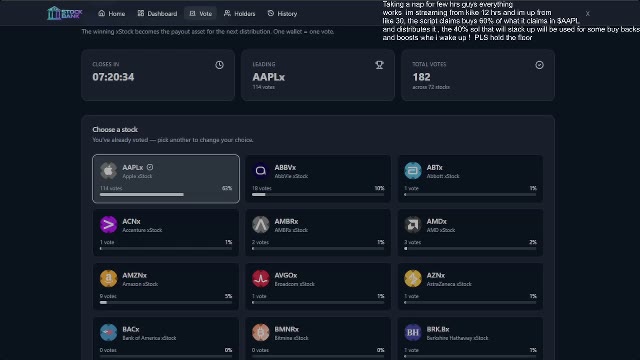640x360 pixels.
Task: Click the 10% figure on ABBVx card
Action: [379, 188]
